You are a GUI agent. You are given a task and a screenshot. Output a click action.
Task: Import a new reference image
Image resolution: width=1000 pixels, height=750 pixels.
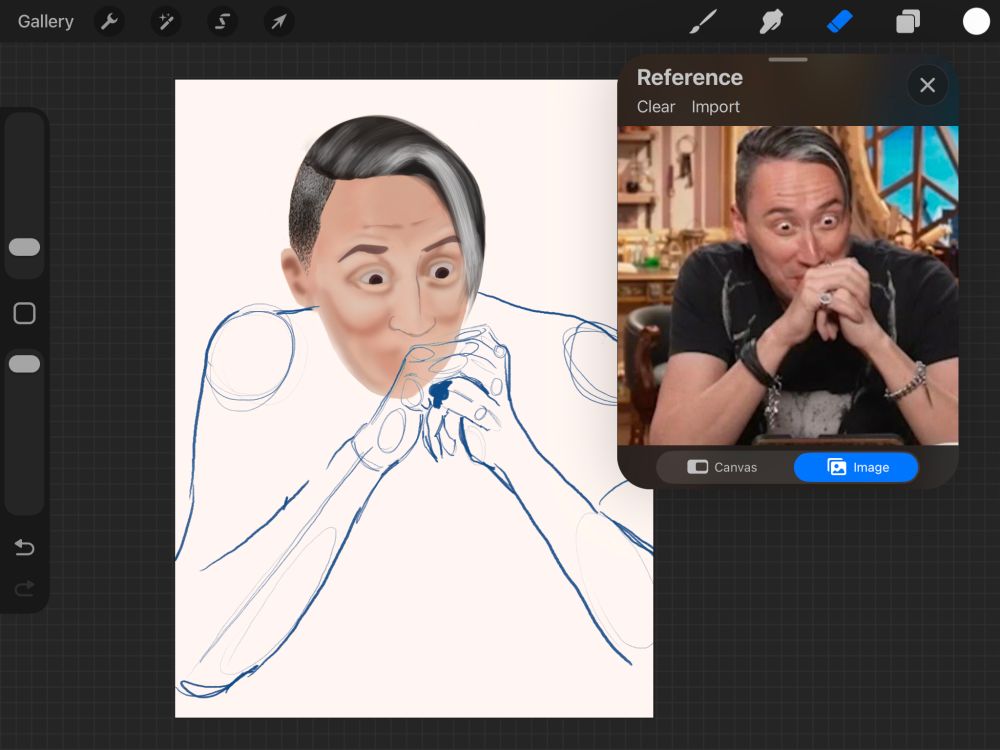tap(716, 107)
